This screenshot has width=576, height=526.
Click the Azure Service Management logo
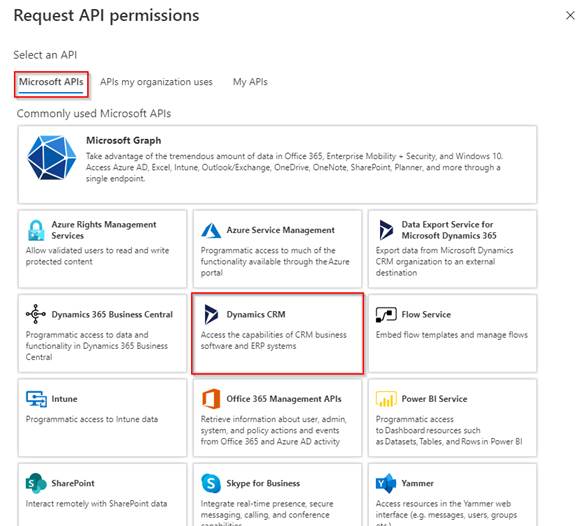pyautogui.click(x=211, y=231)
